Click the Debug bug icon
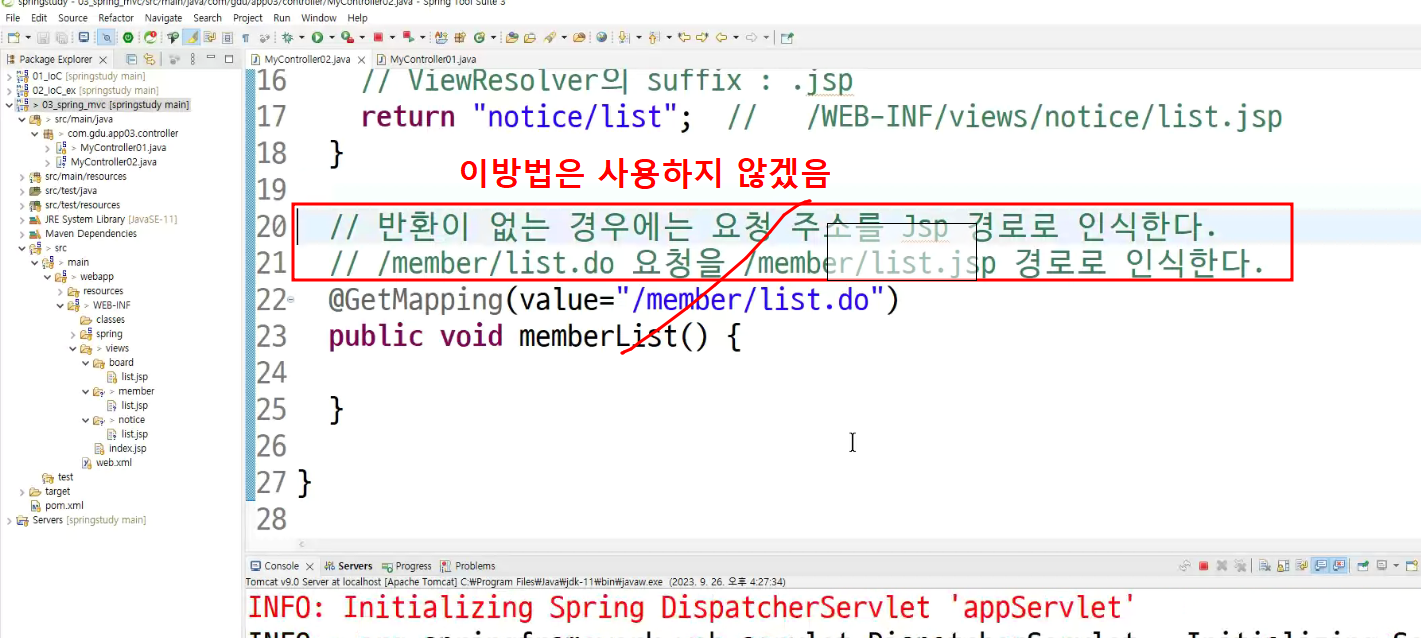1421x638 pixels. (x=287, y=38)
